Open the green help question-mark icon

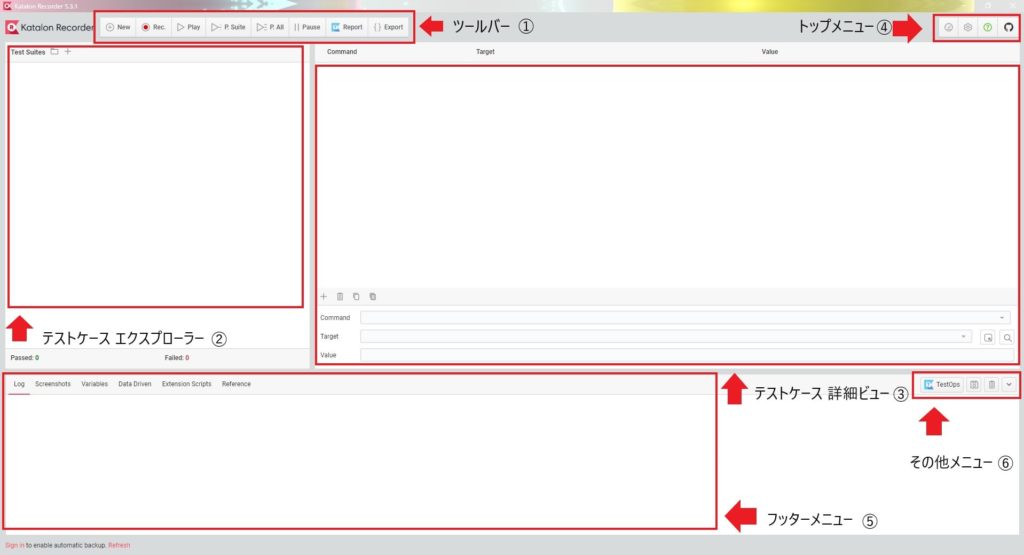click(x=987, y=27)
